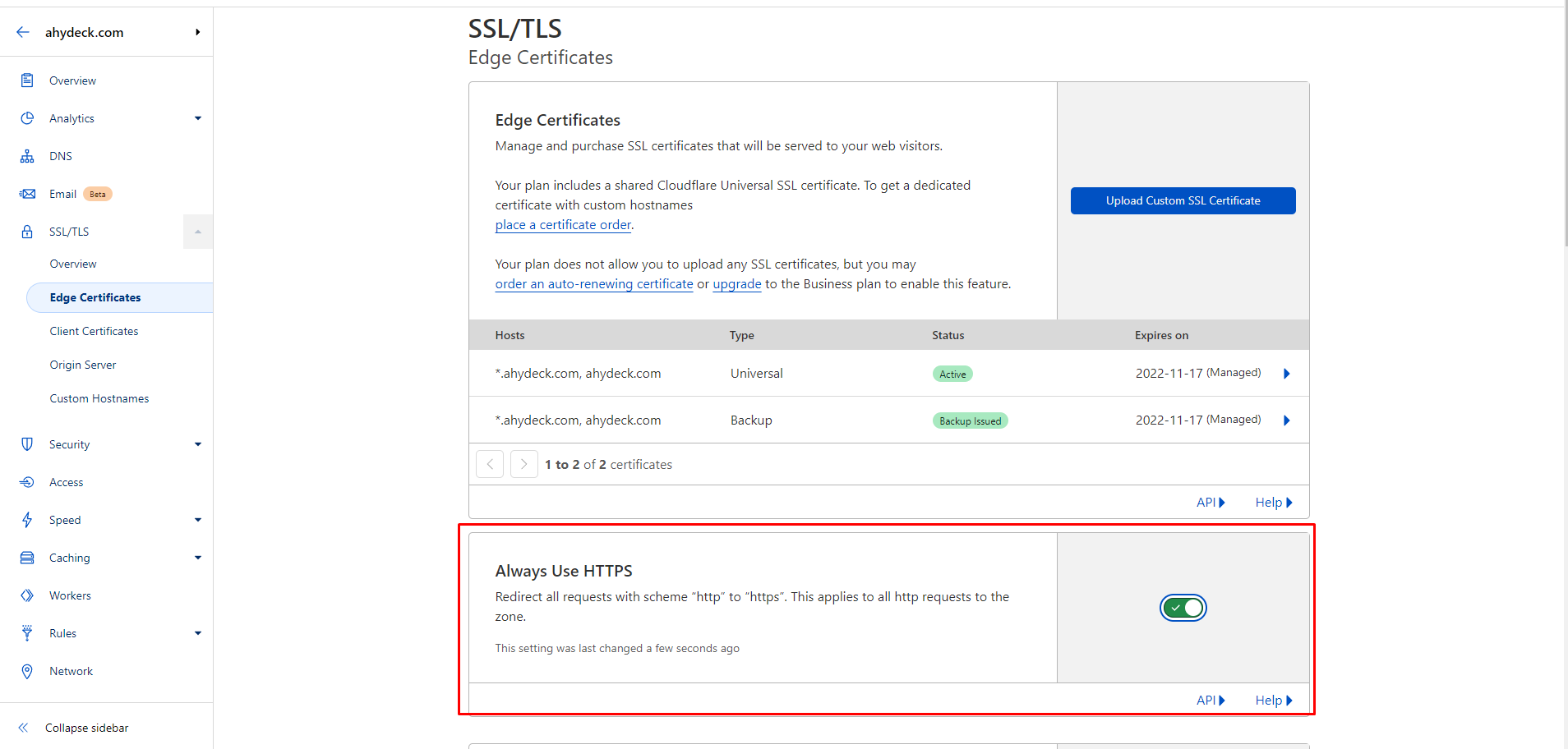Follow the 'place a certificate order' link

click(x=563, y=225)
